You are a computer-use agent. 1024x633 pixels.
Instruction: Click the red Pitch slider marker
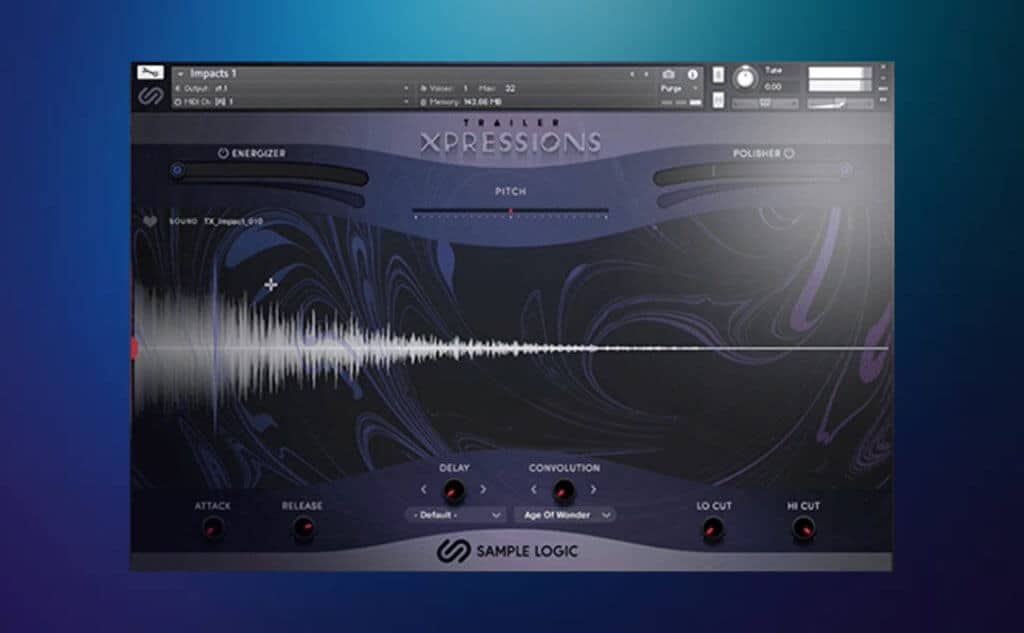point(511,212)
